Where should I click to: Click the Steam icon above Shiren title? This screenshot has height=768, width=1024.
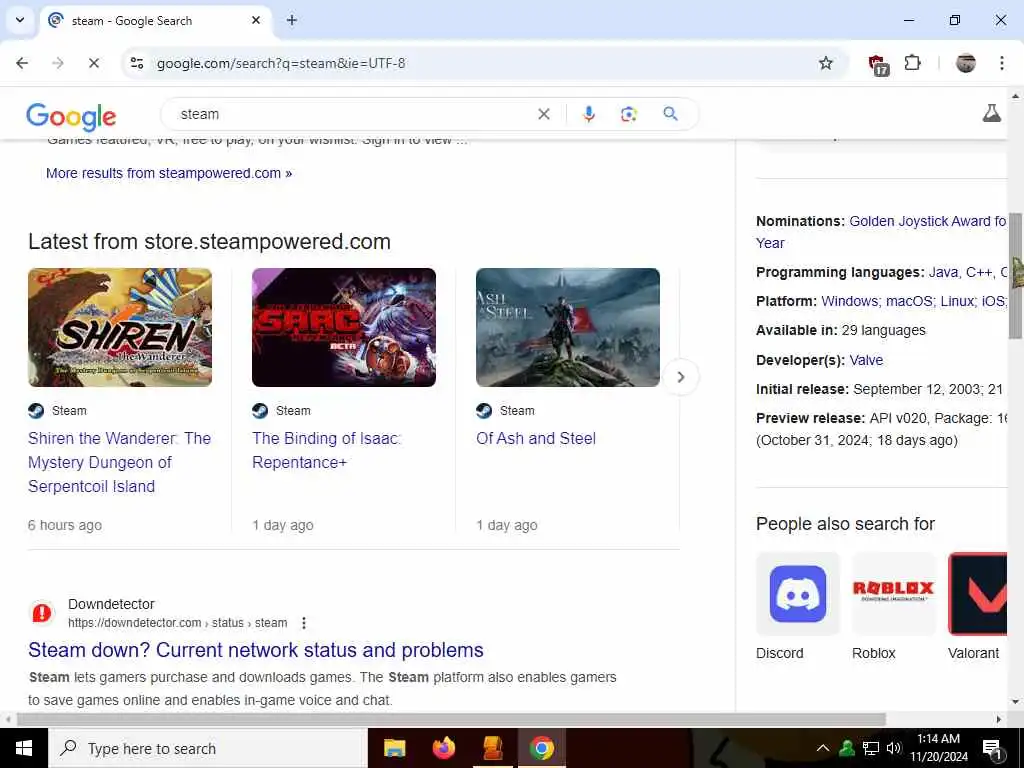click(x=36, y=411)
